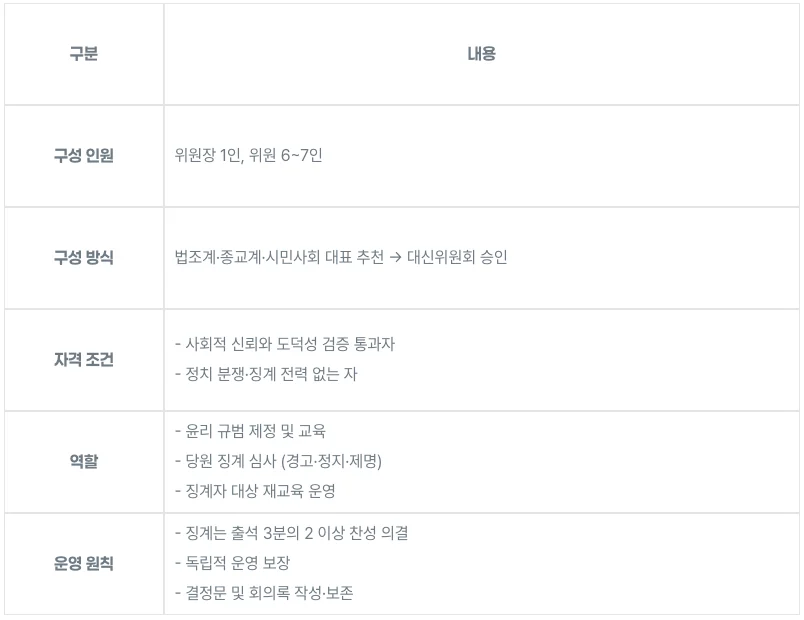
Task: Click the 대신위원회 승인 text
Action: pyautogui.click(x=457, y=258)
